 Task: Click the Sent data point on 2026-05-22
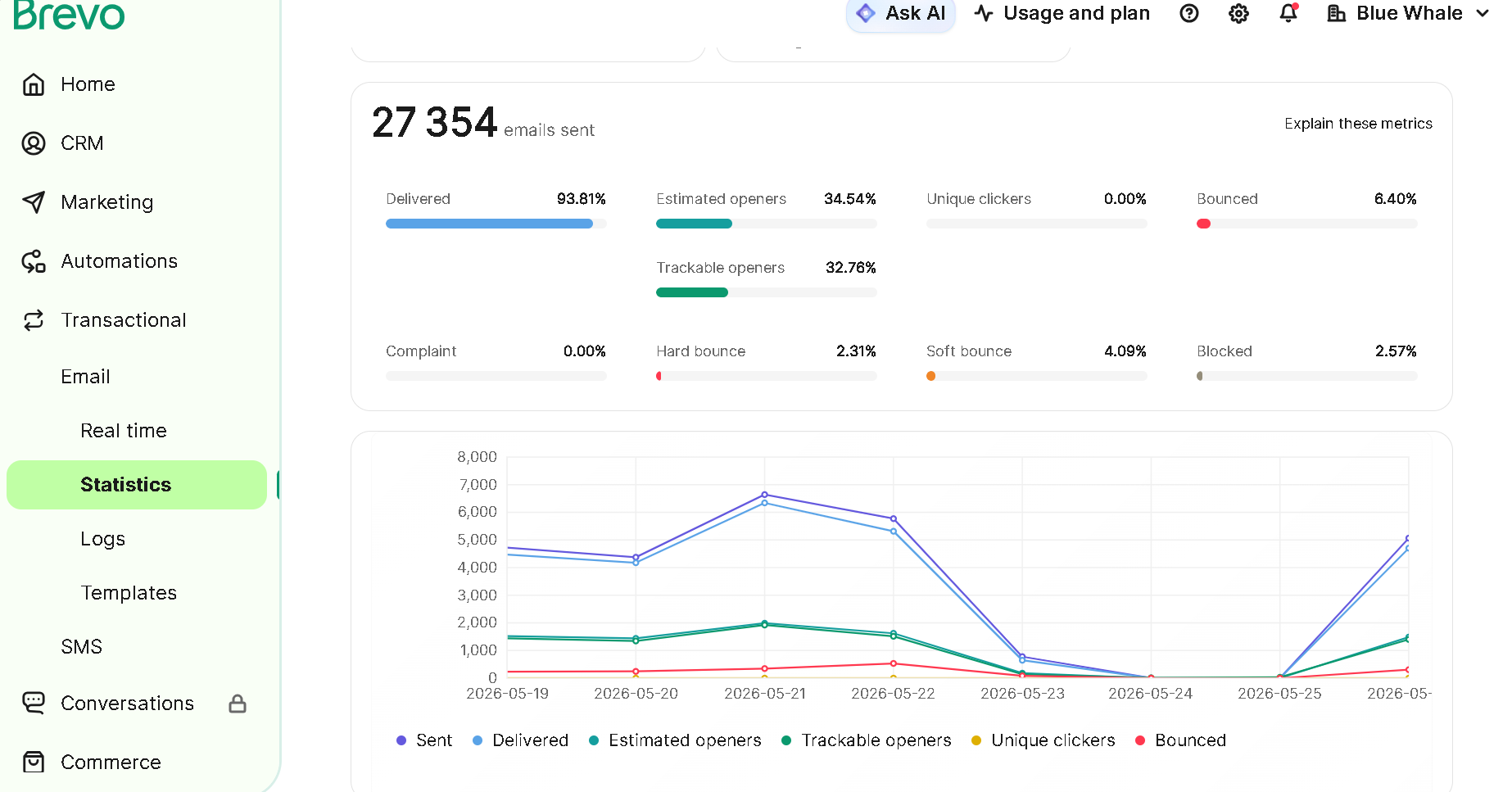click(894, 518)
